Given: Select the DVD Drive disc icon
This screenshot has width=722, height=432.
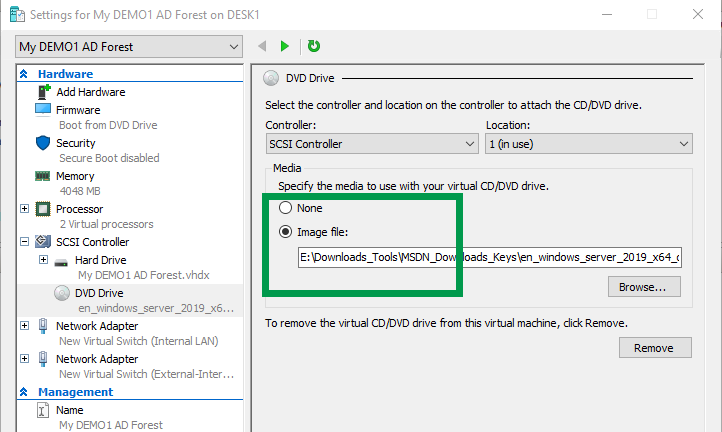Looking at the screenshot, I should click(x=61, y=293).
